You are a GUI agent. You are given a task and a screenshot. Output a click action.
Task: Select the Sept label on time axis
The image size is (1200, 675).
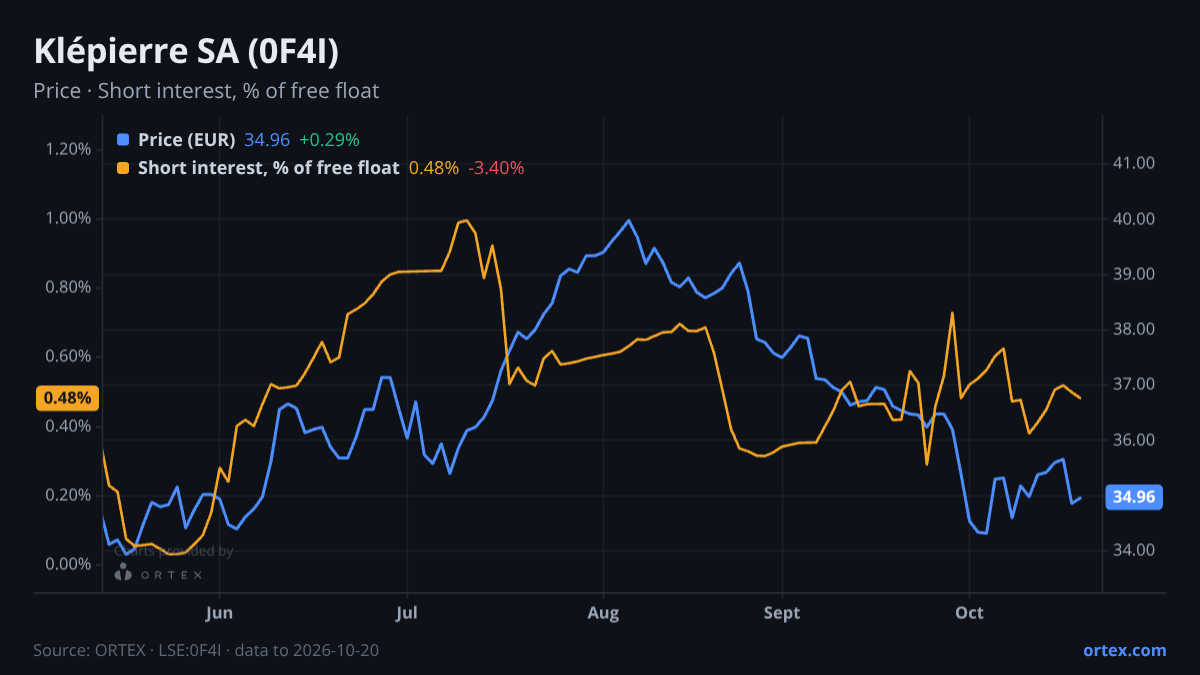[782, 613]
